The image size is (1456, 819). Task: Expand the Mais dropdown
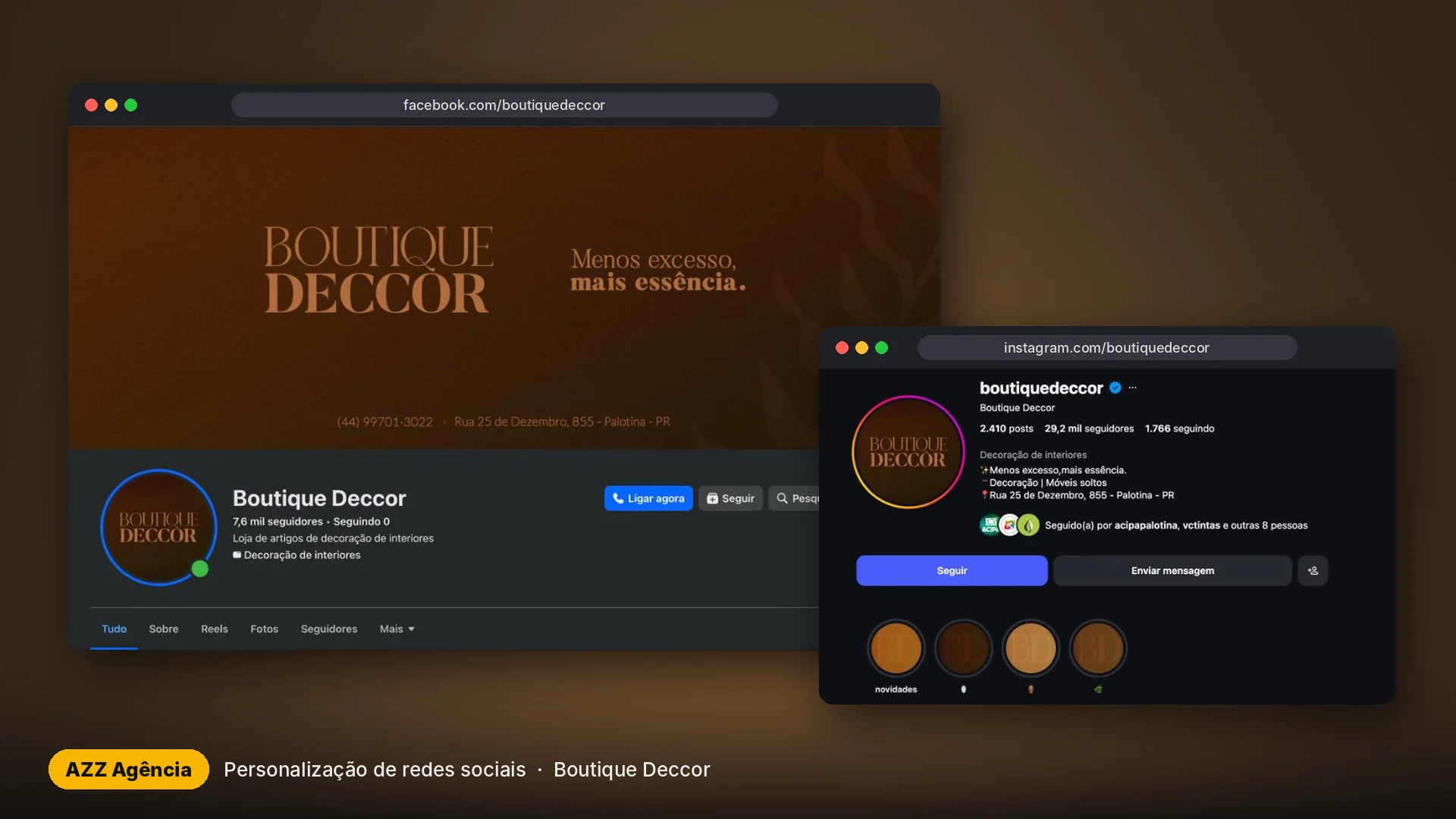(397, 629)
